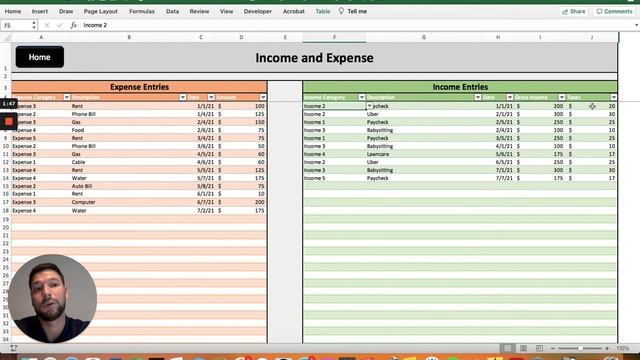Open the income Date filter dropdown
Viewport: 640px width, 360px height.
(x=510, y=97)
